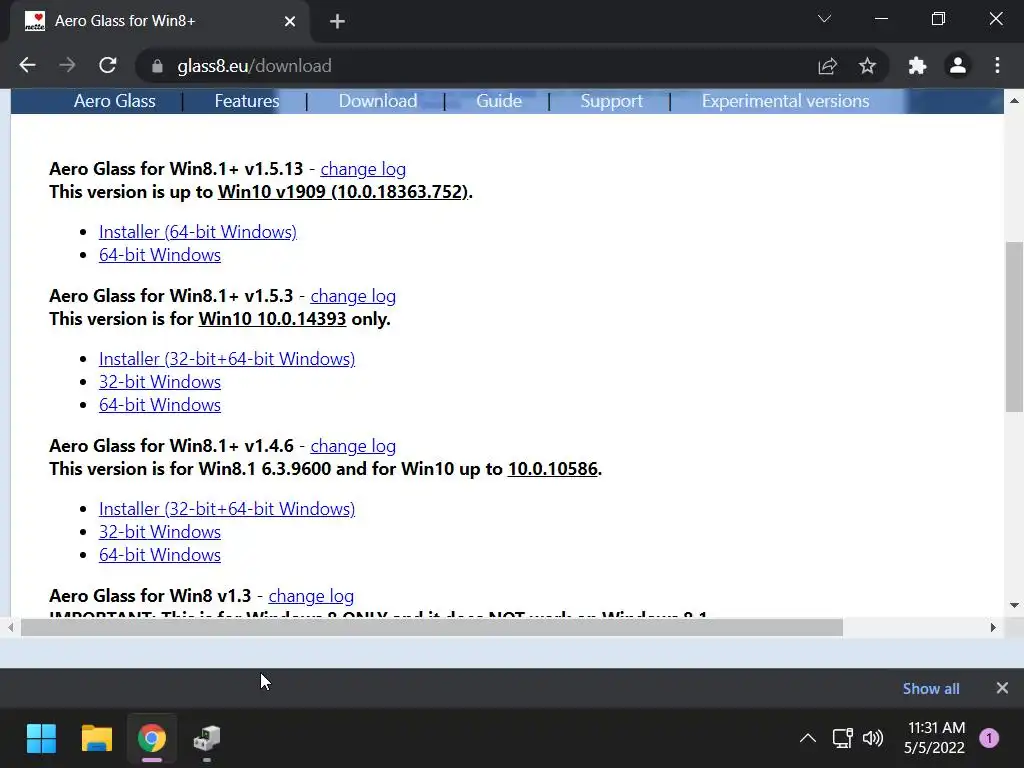Bookmark this page with the star
The height and width of the screenshot is (768, 1024).
tap(867, 66)
